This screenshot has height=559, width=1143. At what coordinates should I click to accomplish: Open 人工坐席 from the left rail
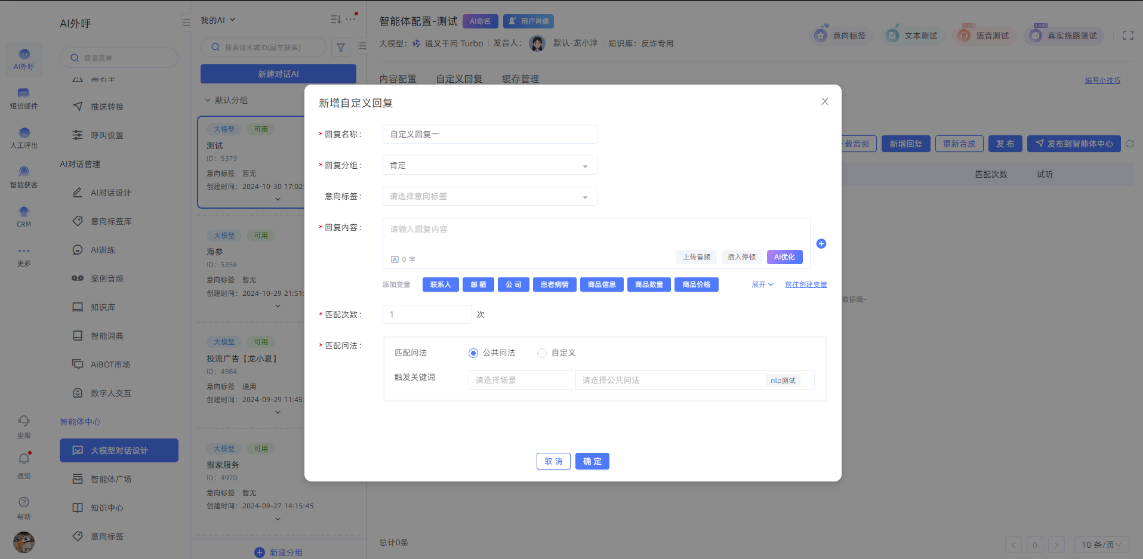point(24,137)
